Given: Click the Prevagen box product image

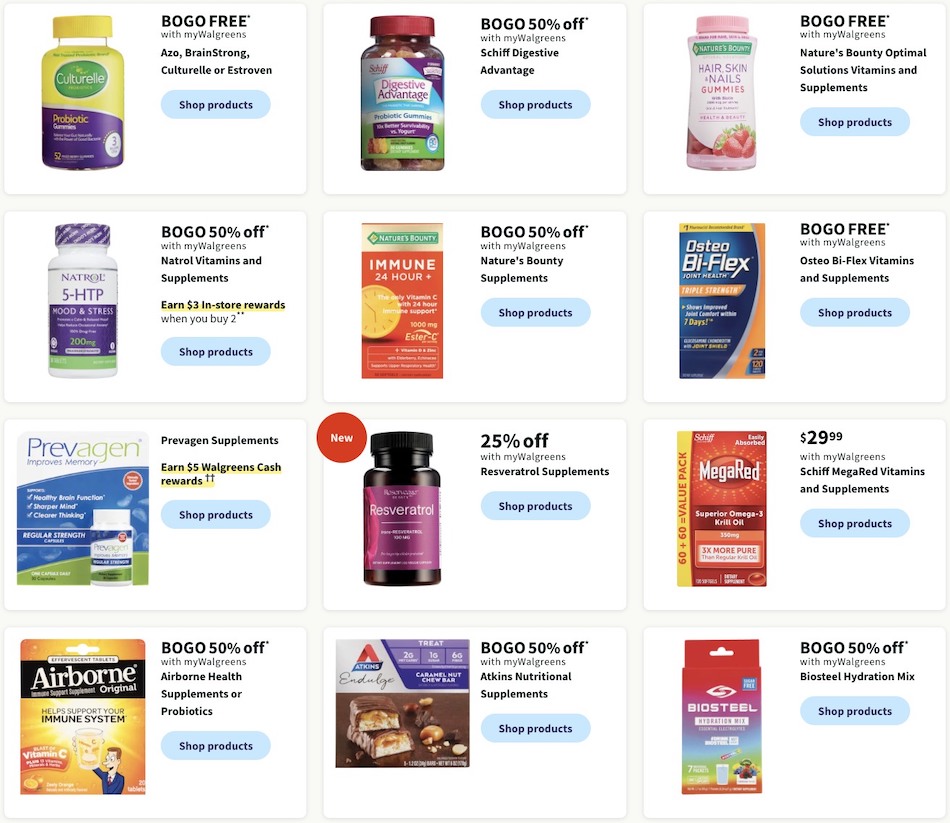Looking at the screenshot, I should click(x=82, y=508).
